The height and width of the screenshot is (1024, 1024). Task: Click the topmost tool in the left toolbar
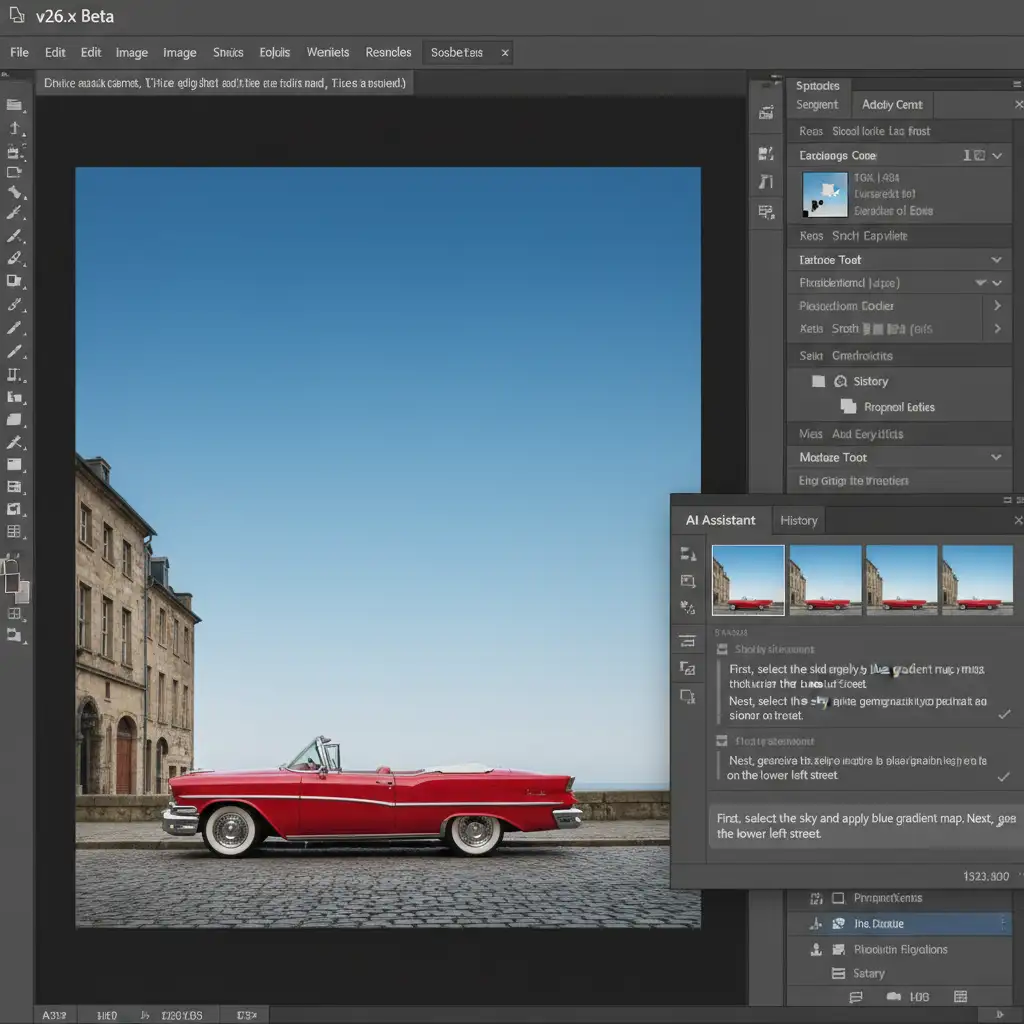tap(14, 105)
